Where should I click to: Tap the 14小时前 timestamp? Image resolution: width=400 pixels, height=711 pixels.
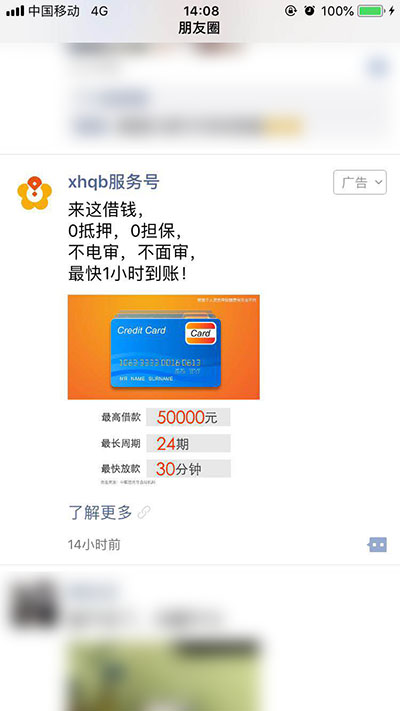(x=94, y=545)
